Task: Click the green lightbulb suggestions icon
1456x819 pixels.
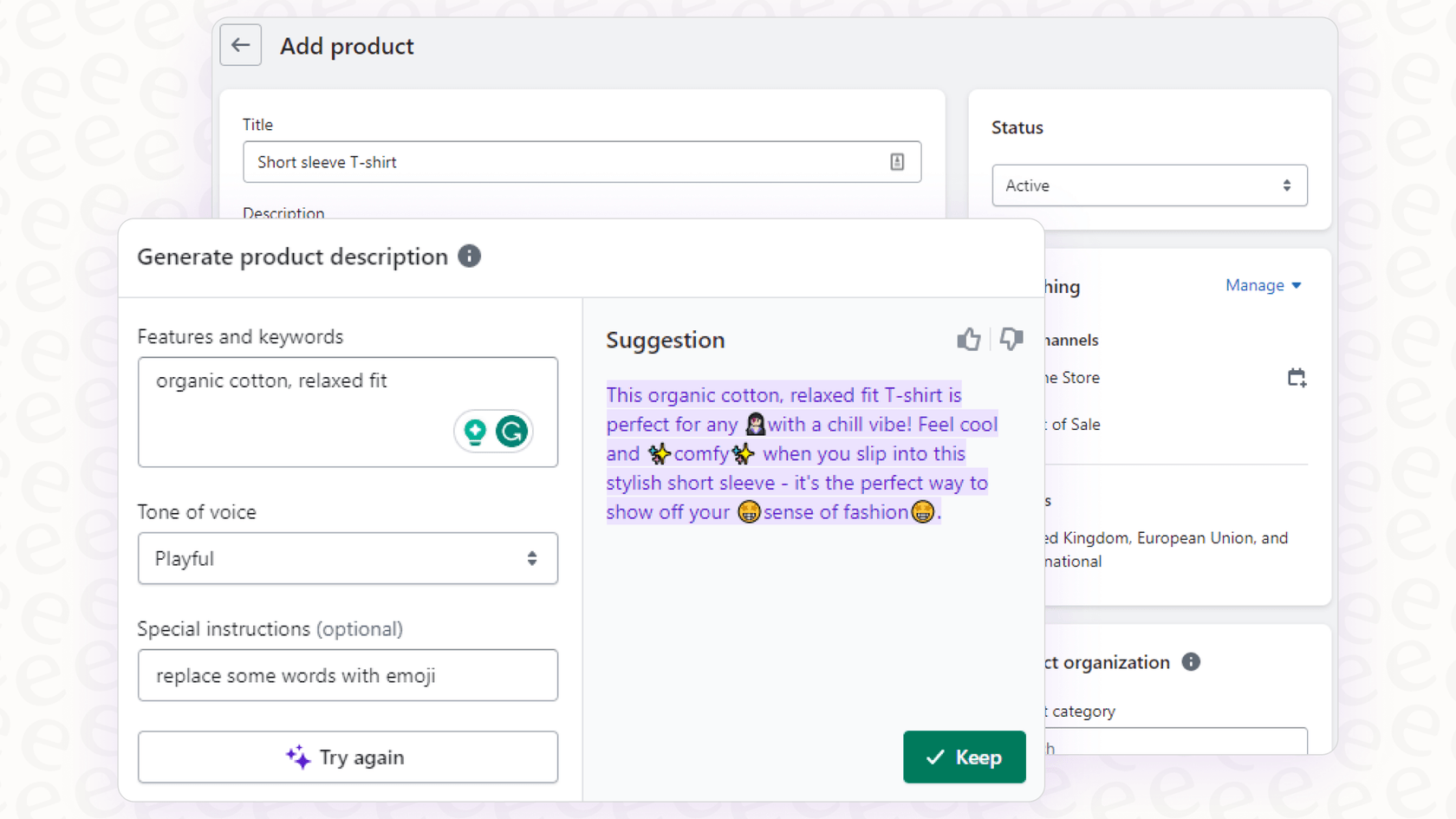Action: [x=474, y=431]
